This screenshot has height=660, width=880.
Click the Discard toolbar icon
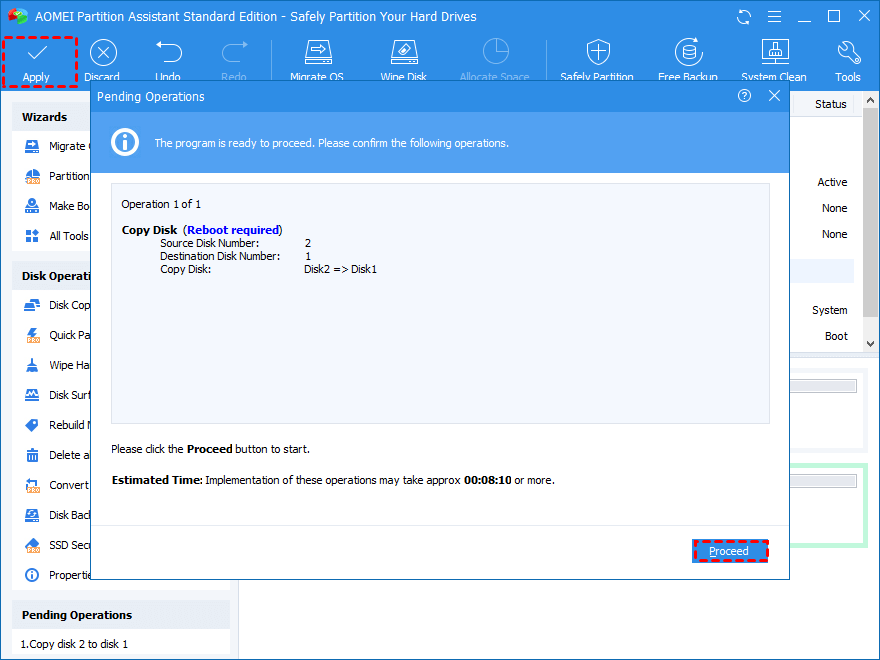(x=102, y=53)
